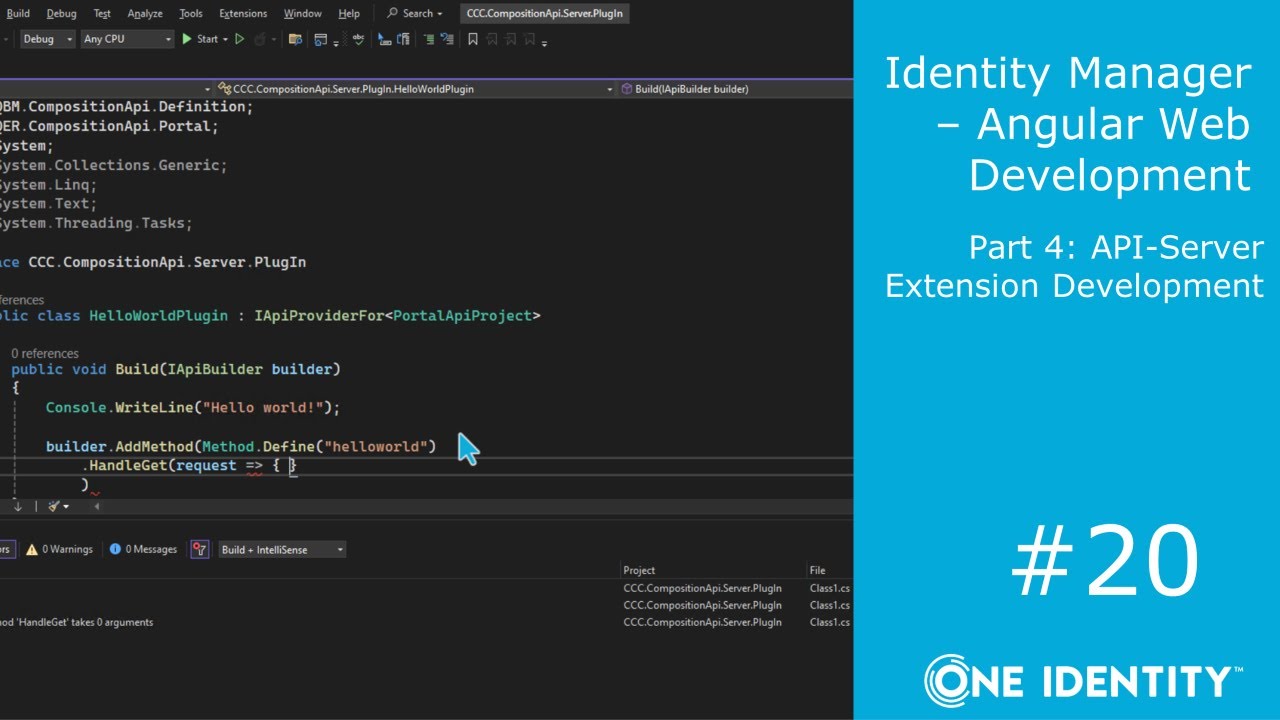The width and height of the screenshot is (1280, 720).
Task: Toggle the 0 Messages filter
Action: [144, 549]
